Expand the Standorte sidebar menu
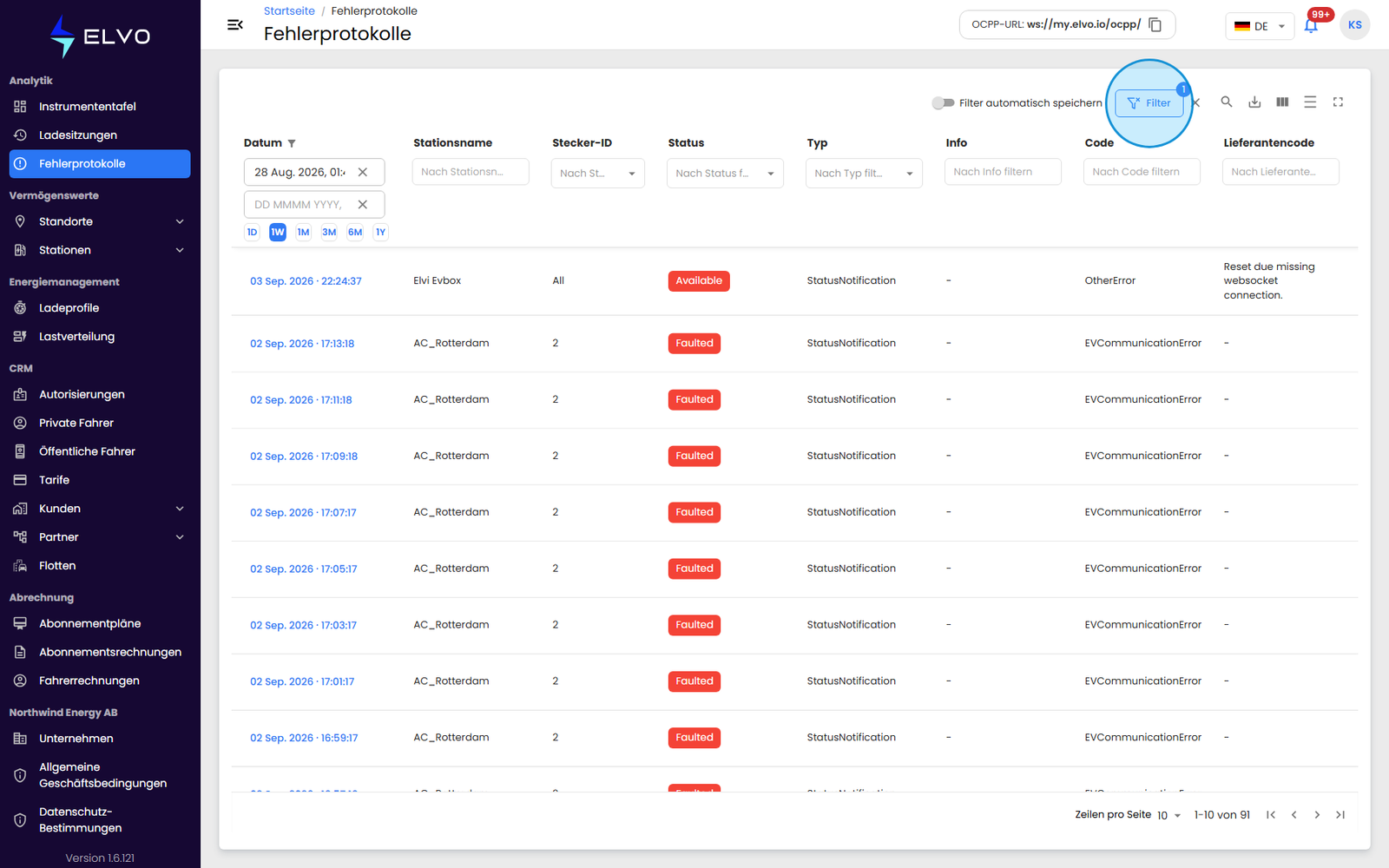 (x=100, y=221)
